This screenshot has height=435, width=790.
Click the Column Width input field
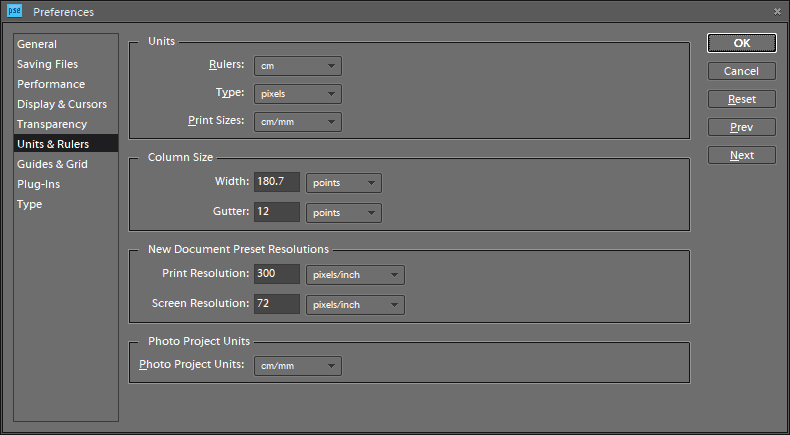coord(277,184)
